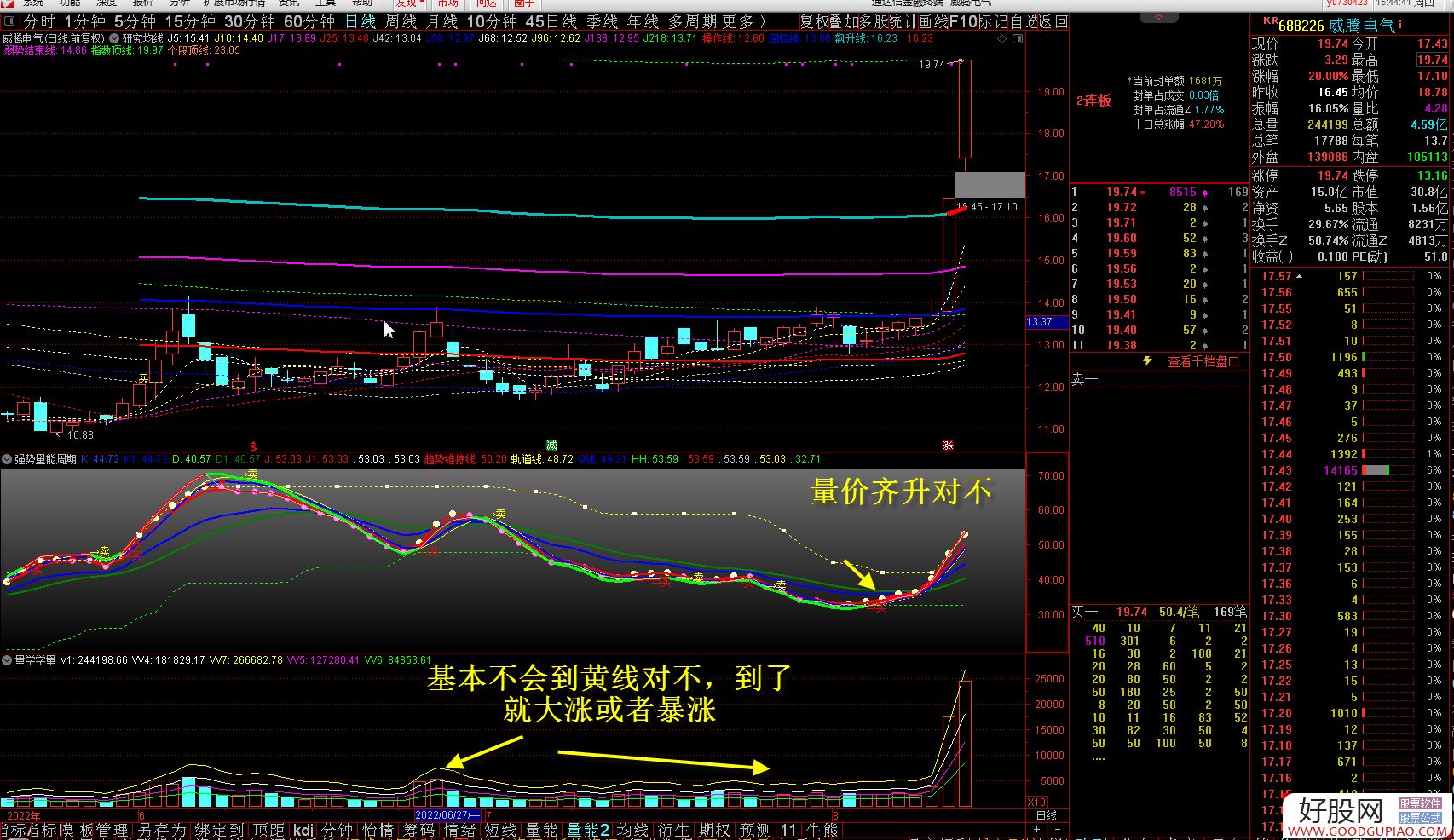Viewport: 1454px width, 840px height.
Task: Click the X10 volume scale label
Action: point(1036,802)
